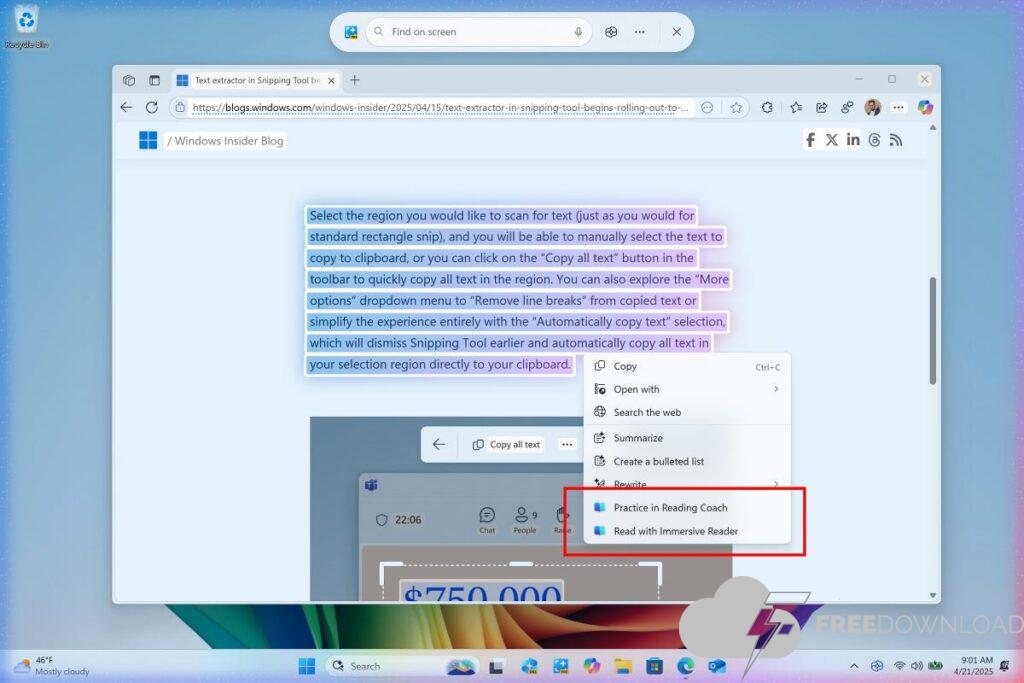Click inside the Find on screen search box

coord(470,32)
